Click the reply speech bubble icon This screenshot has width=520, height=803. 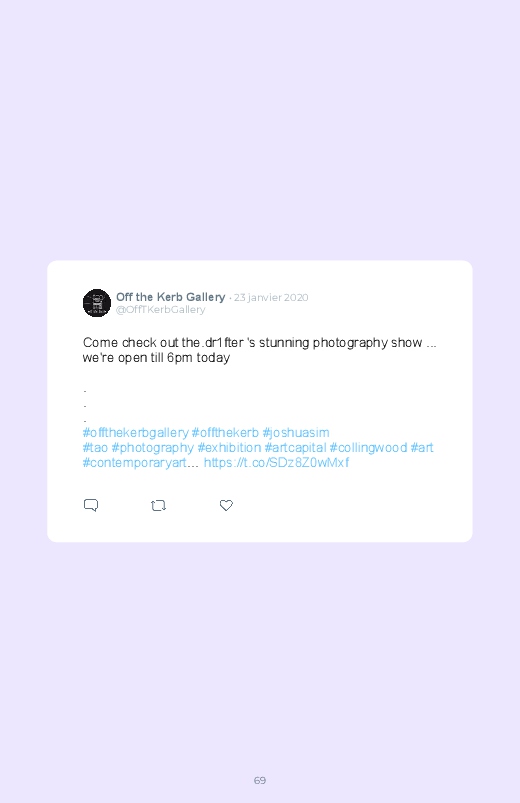point(91,505)
